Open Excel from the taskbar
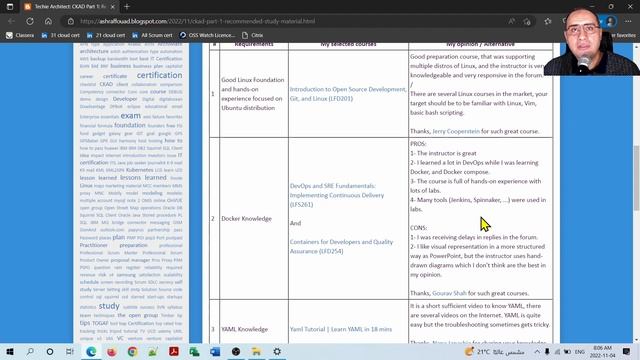The image size is (640, 360). pos(194,351)
